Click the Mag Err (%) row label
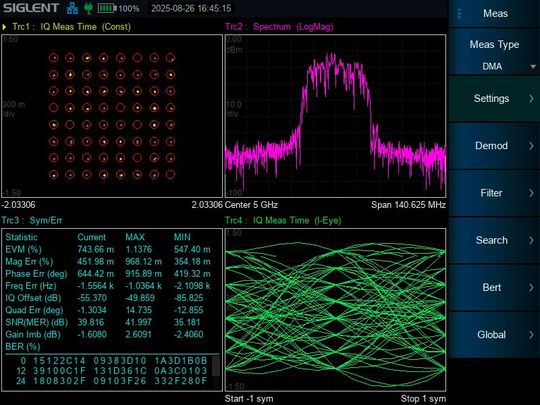540x405 pixels. click(29, 262)
